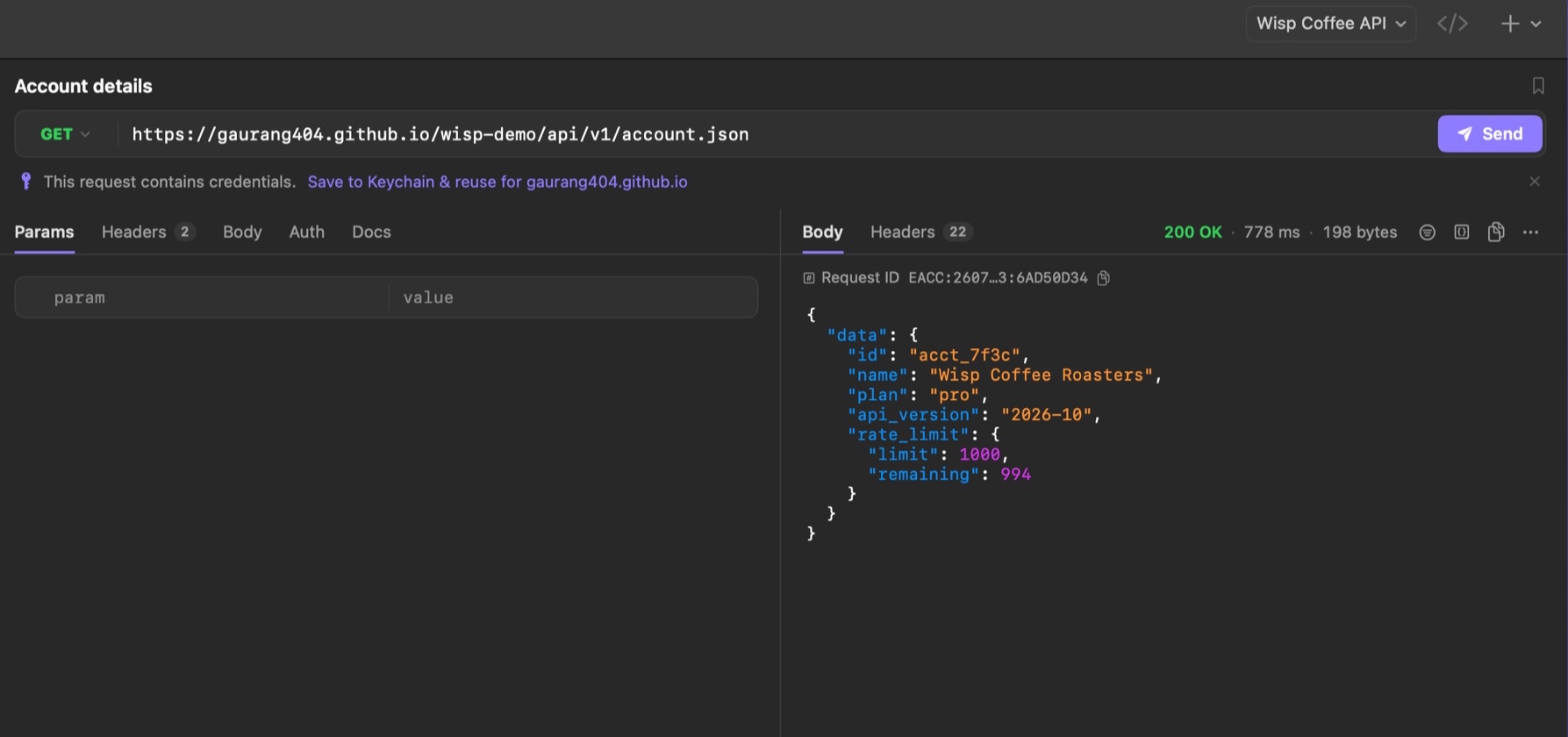
Task: Send the request
Action: coord(1489,134)
